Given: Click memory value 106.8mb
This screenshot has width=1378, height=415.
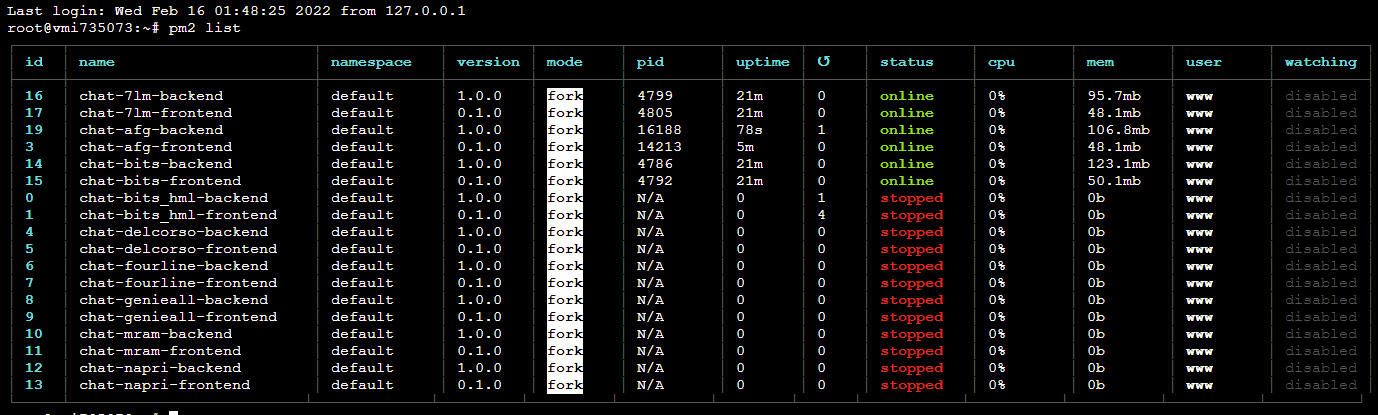Looking at the screenshot, I should pos(1118,130).
